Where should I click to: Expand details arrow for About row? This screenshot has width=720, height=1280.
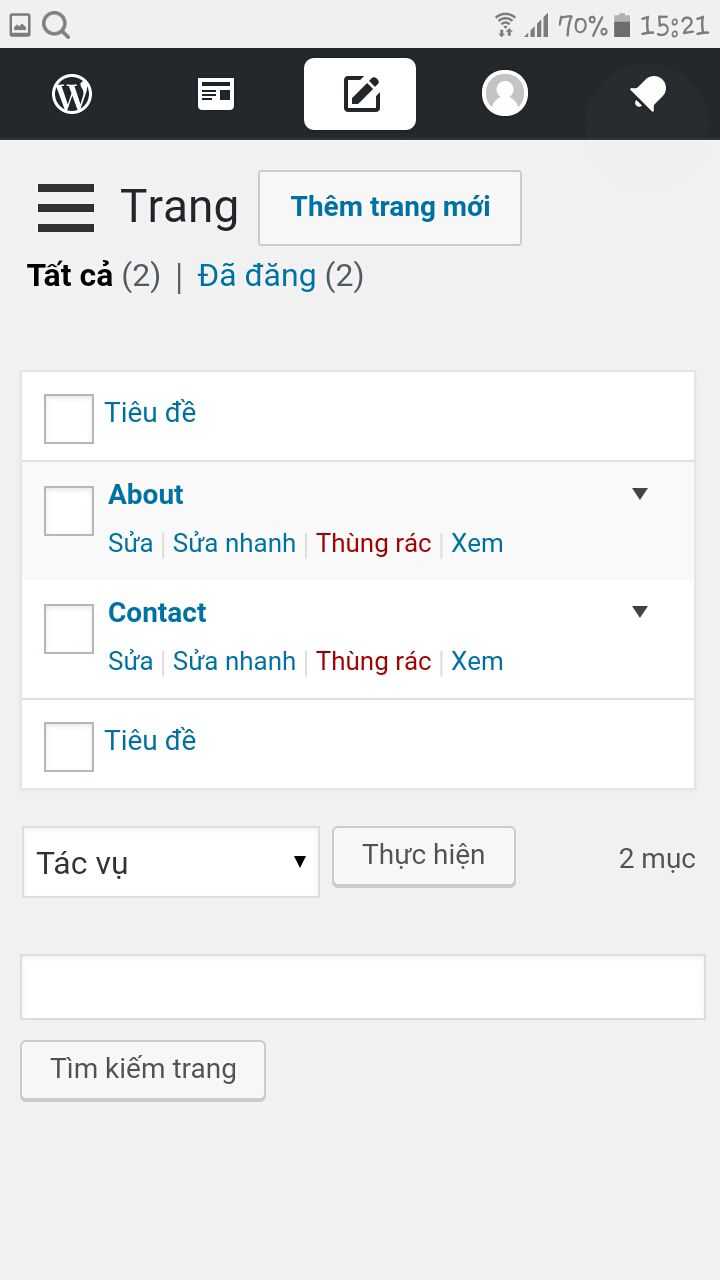pyautogui.click(x=640, y=493)
